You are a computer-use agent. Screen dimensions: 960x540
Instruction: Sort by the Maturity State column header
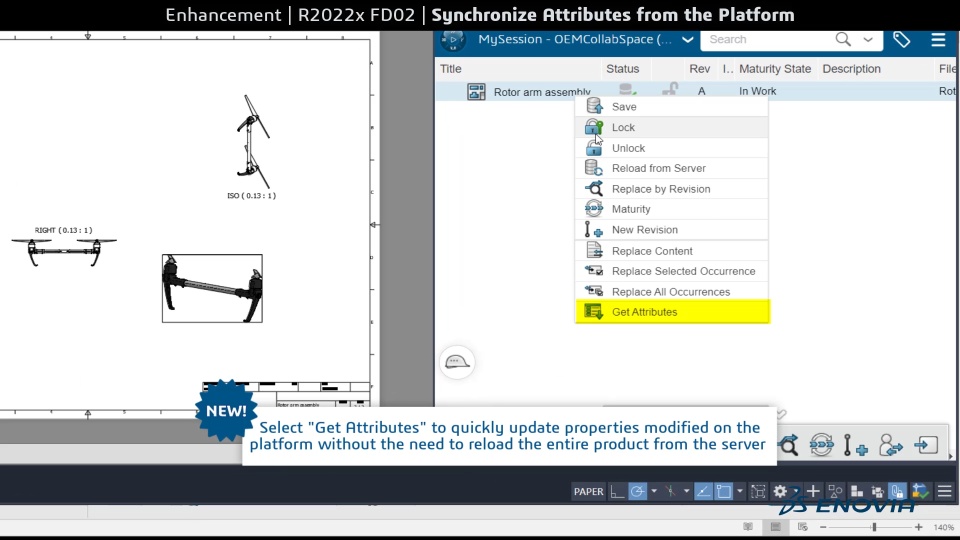coord(775,69)
